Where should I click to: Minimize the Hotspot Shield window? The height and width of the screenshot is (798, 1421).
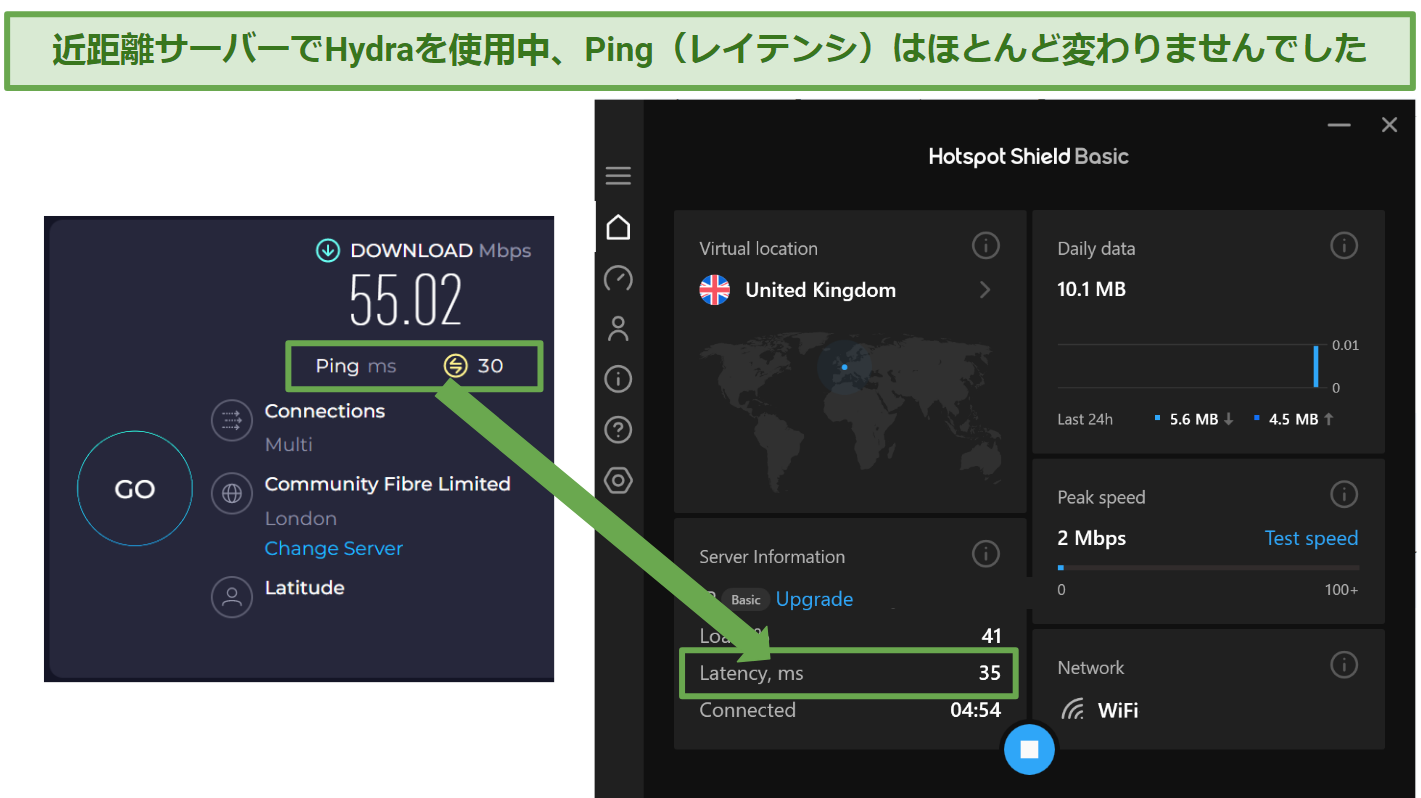[x=1339, y=125]
